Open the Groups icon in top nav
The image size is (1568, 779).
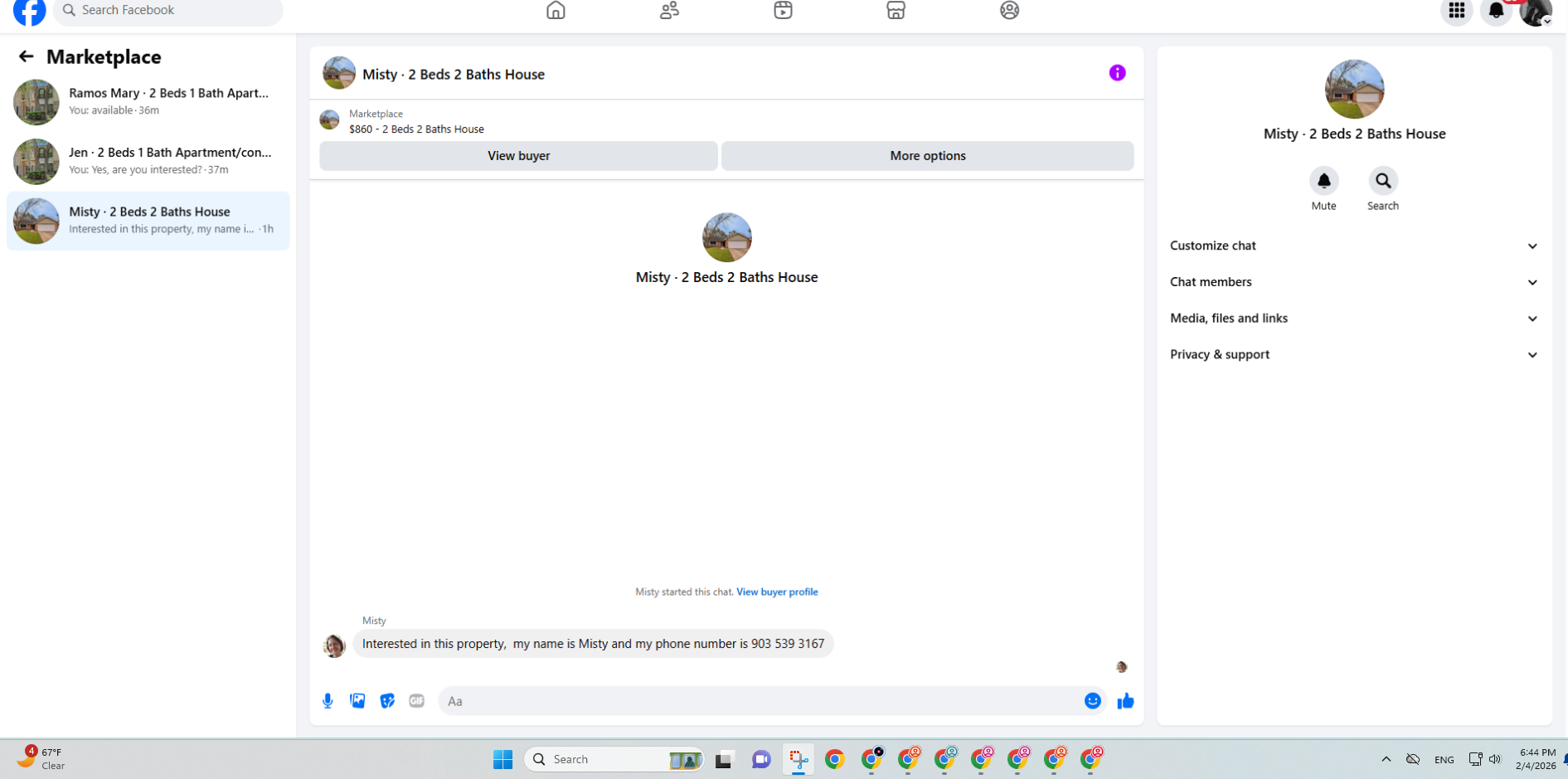pos(1009,11)
